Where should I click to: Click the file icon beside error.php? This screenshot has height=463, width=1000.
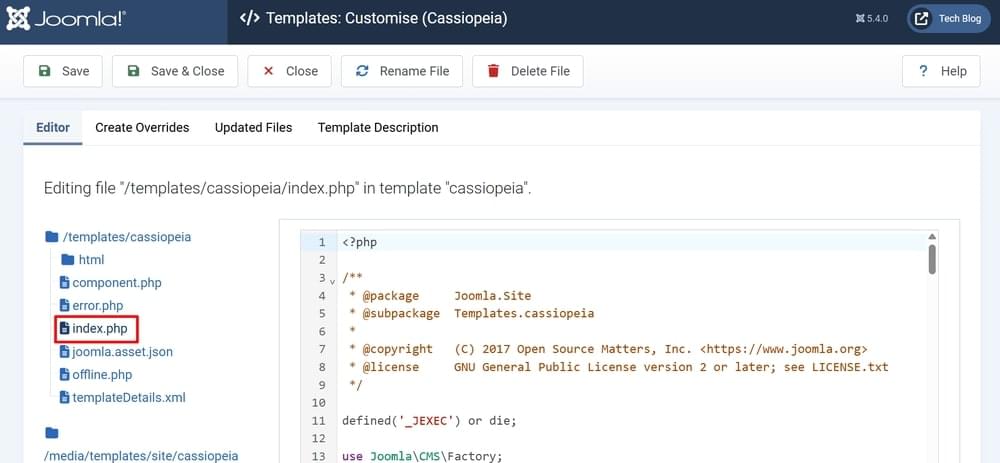point(64,305)
